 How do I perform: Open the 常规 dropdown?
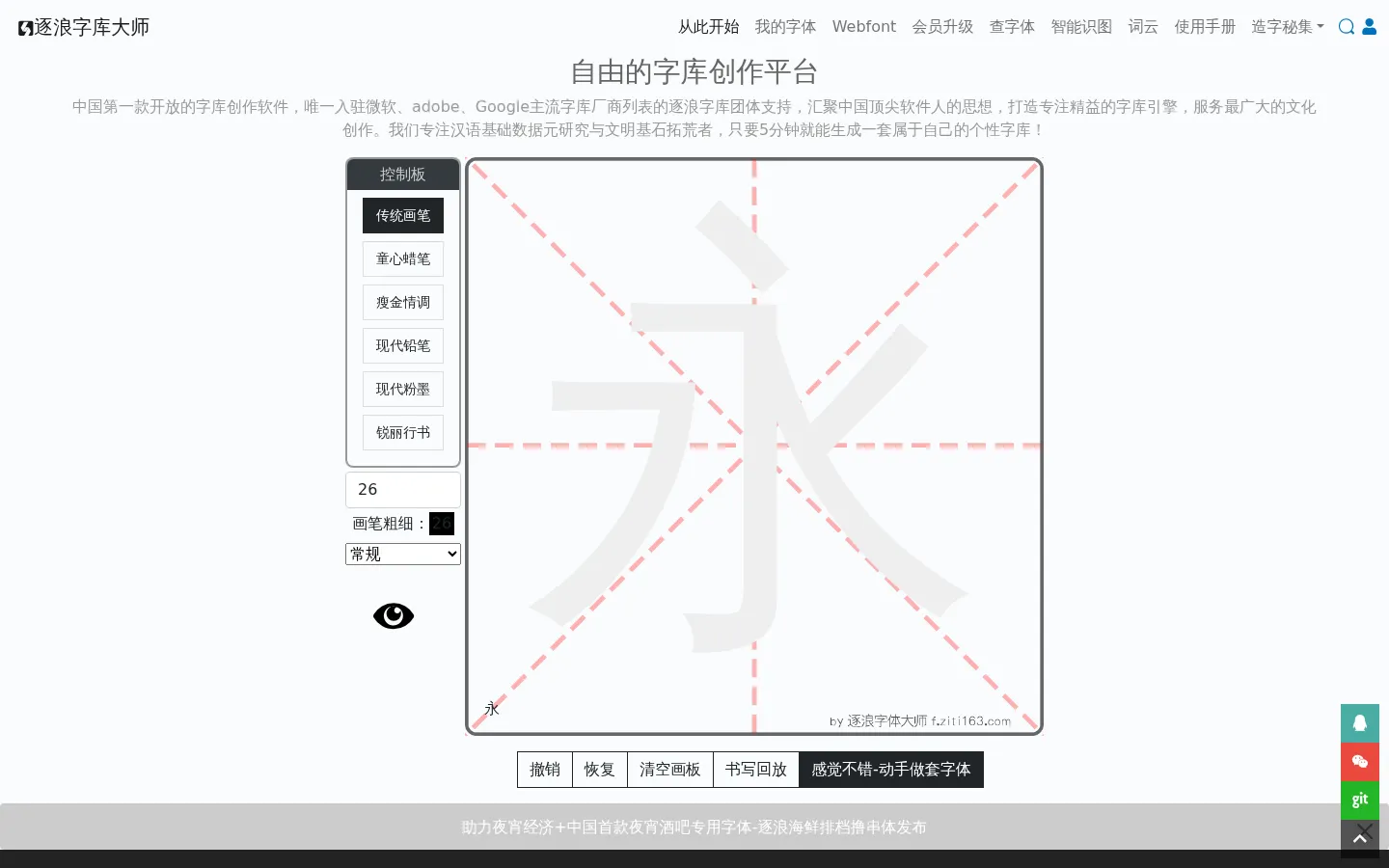403,554
